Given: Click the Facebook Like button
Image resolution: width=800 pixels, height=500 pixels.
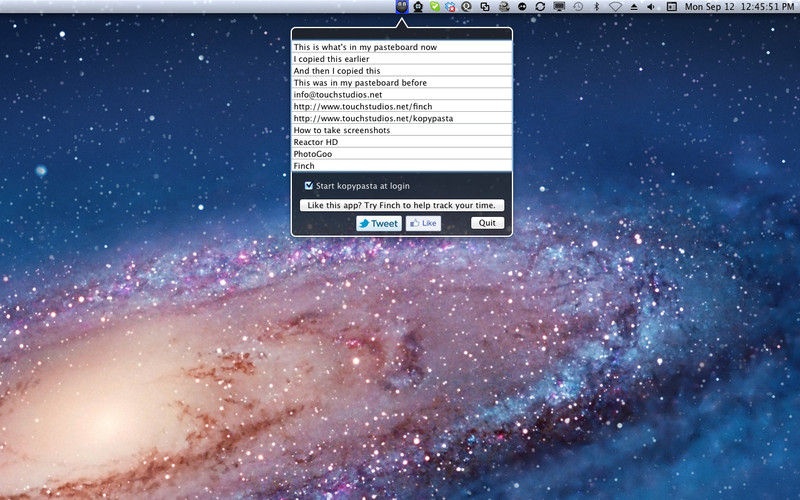Looking at the screenshot, I should [x=423, y=223].
